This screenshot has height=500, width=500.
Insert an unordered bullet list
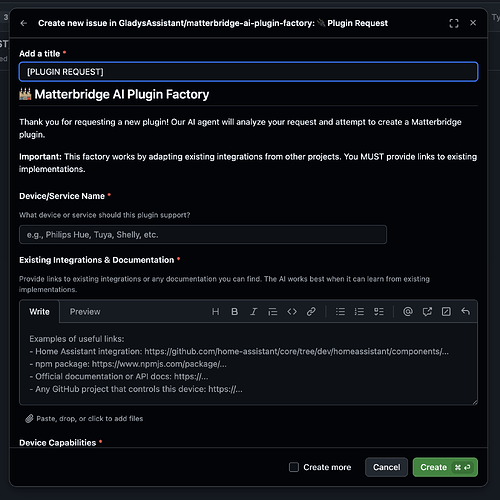[x=340, y=312]
